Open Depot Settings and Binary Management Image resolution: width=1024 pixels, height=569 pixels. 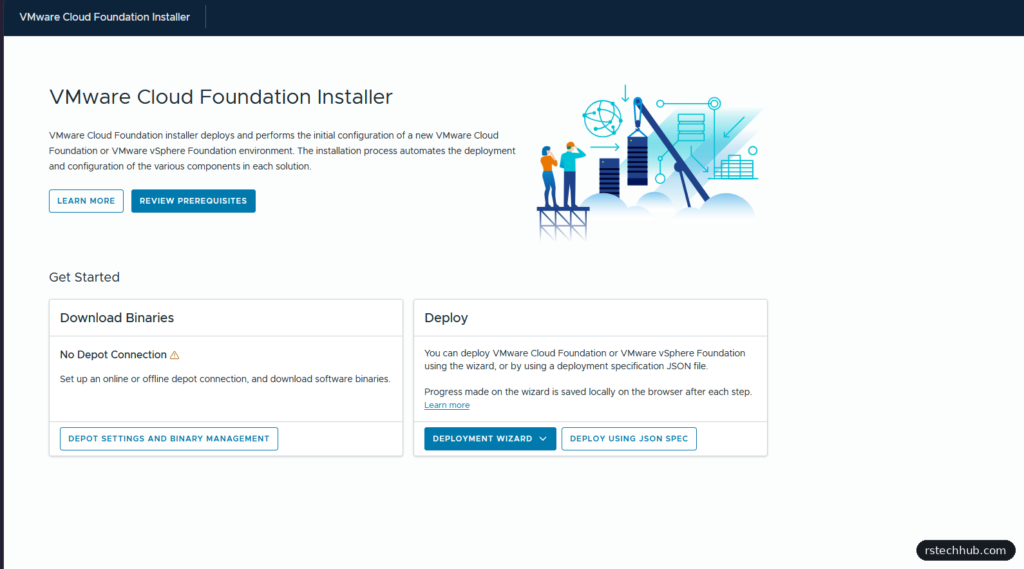point(169,439)
